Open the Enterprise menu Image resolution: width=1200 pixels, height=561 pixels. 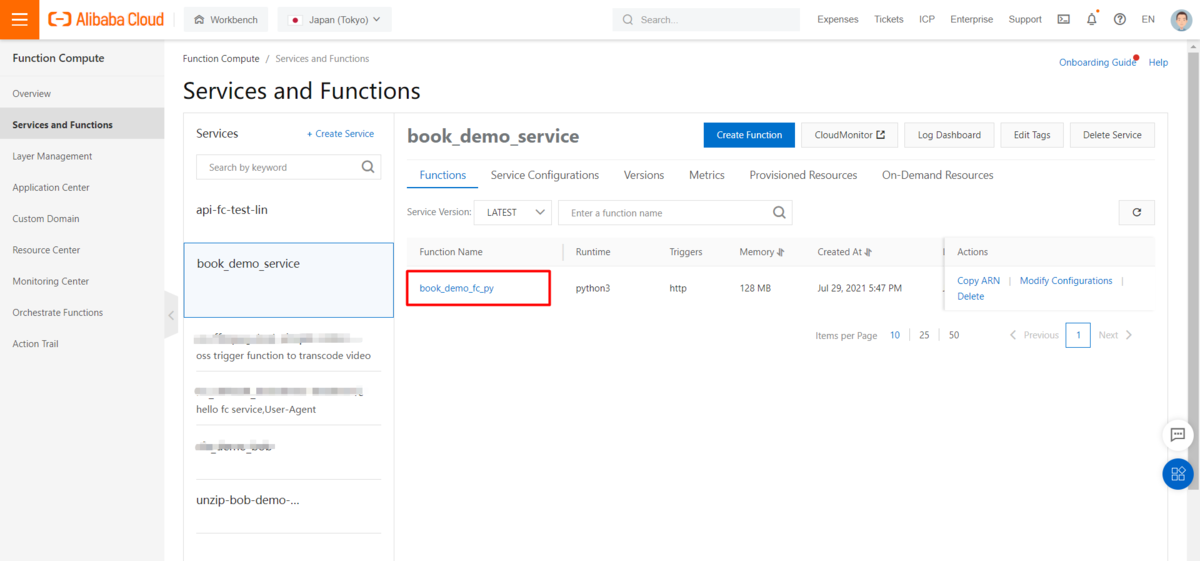tap(972, 19)
